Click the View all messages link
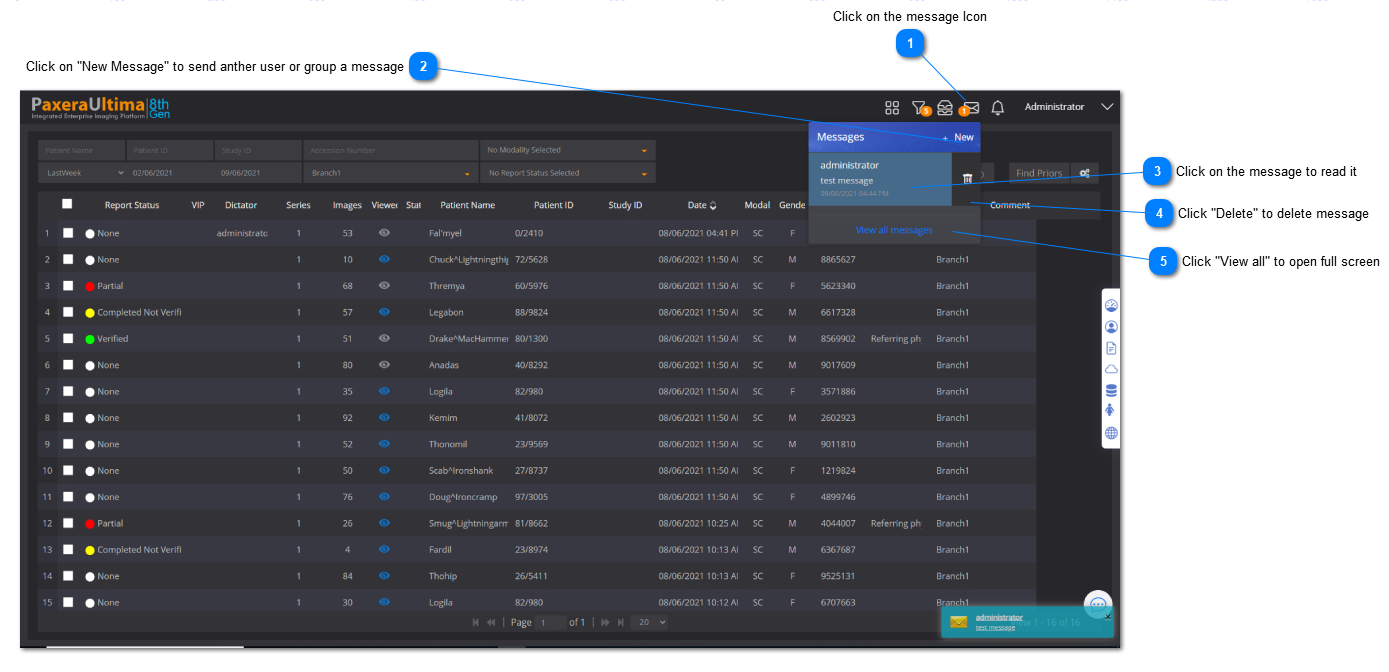Viewport: 1389px width, 672px height. [894, 230]
